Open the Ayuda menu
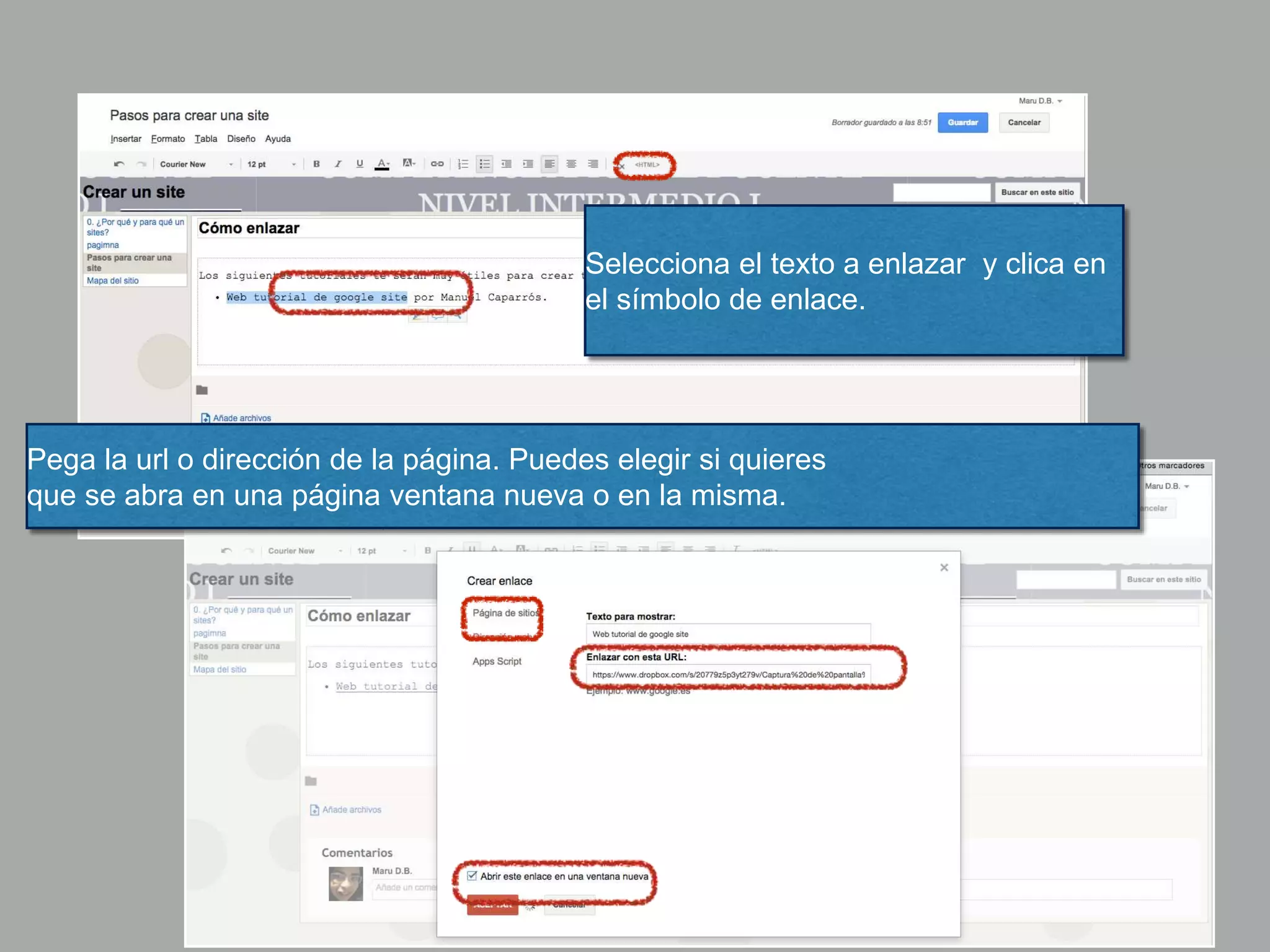The height and width of the screenshot is (952, 1270). pyautogui.click(x=278, y=139)
